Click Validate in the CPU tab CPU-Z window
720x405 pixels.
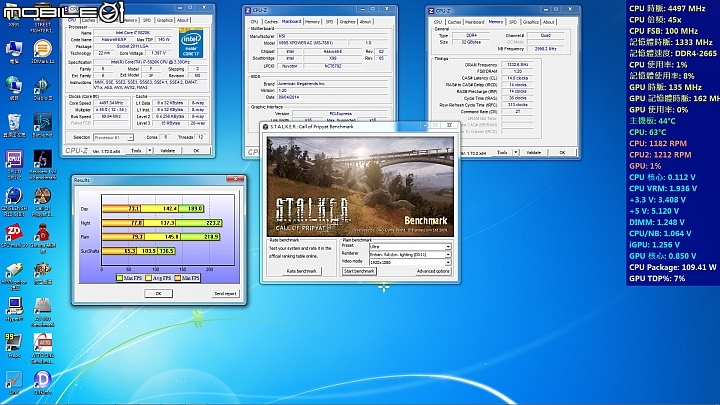168,151
